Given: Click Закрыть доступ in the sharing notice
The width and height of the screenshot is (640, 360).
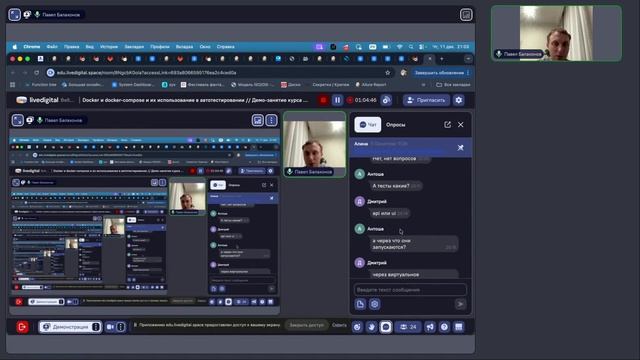Looking at the screenshot, I should pos(307,325).
